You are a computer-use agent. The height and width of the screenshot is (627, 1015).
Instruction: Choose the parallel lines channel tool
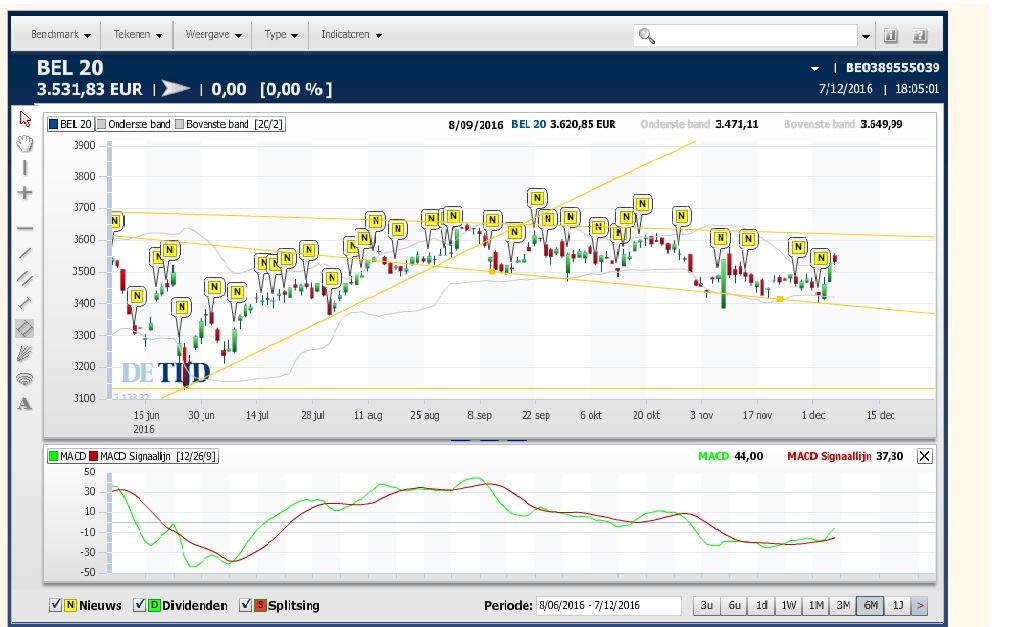[x=25, y=277]
